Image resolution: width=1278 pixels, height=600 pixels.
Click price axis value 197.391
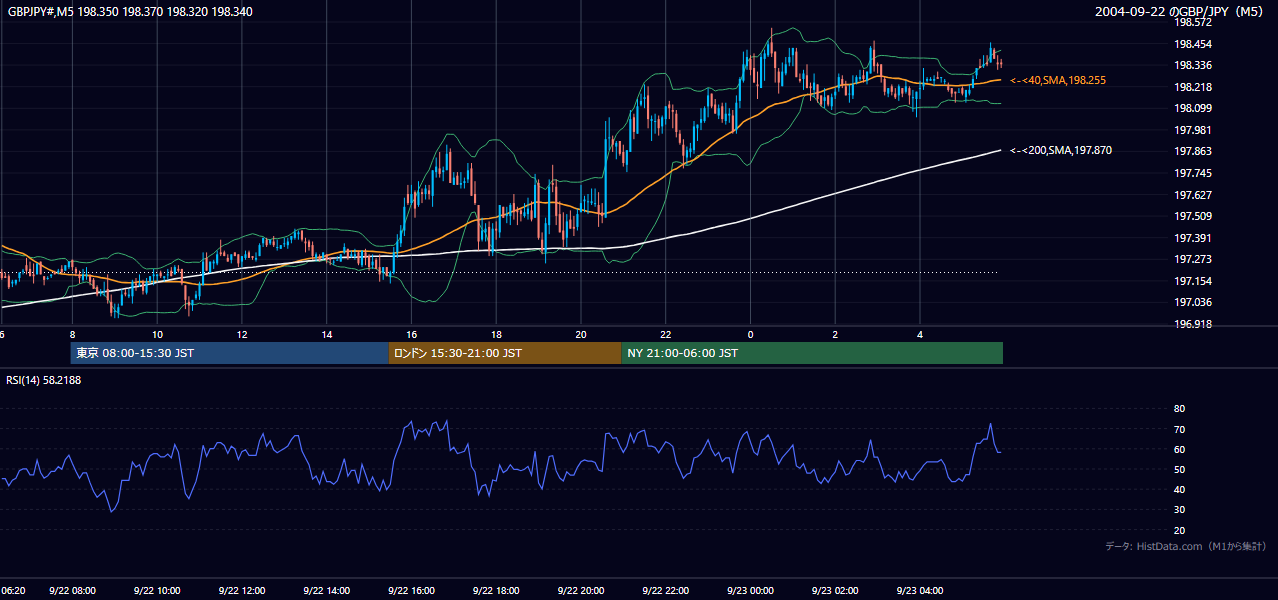(1193, 238)
